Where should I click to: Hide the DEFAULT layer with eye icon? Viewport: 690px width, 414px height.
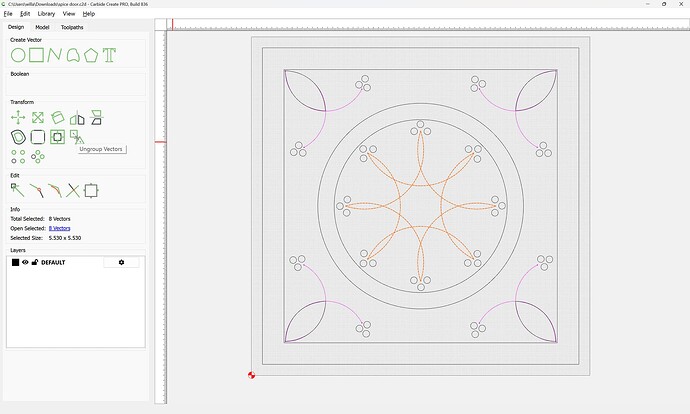click(x=25, y=262)
